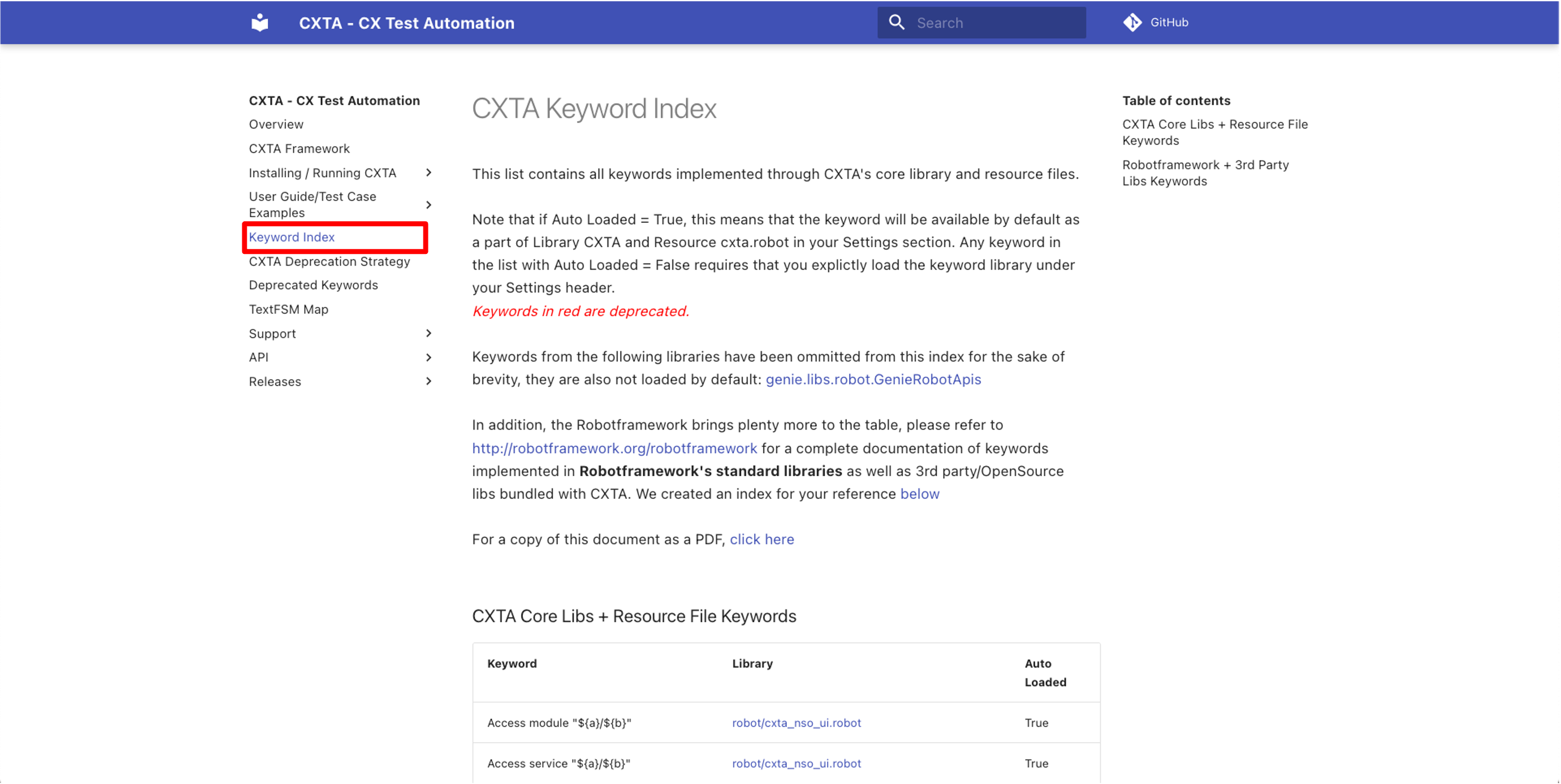Open robot/cxta_nso_ui.robot link in Access module row
Image resolution: width=1561 pixels, height=784 pixels.
(796, 723)
